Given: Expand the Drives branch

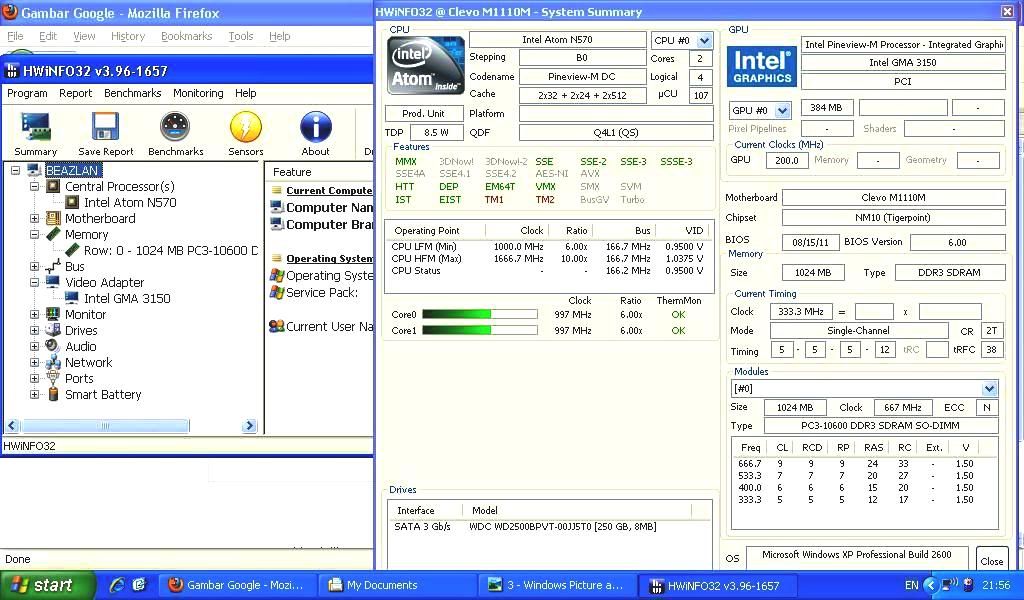Looking at the screenshot, I should point(35,330).
